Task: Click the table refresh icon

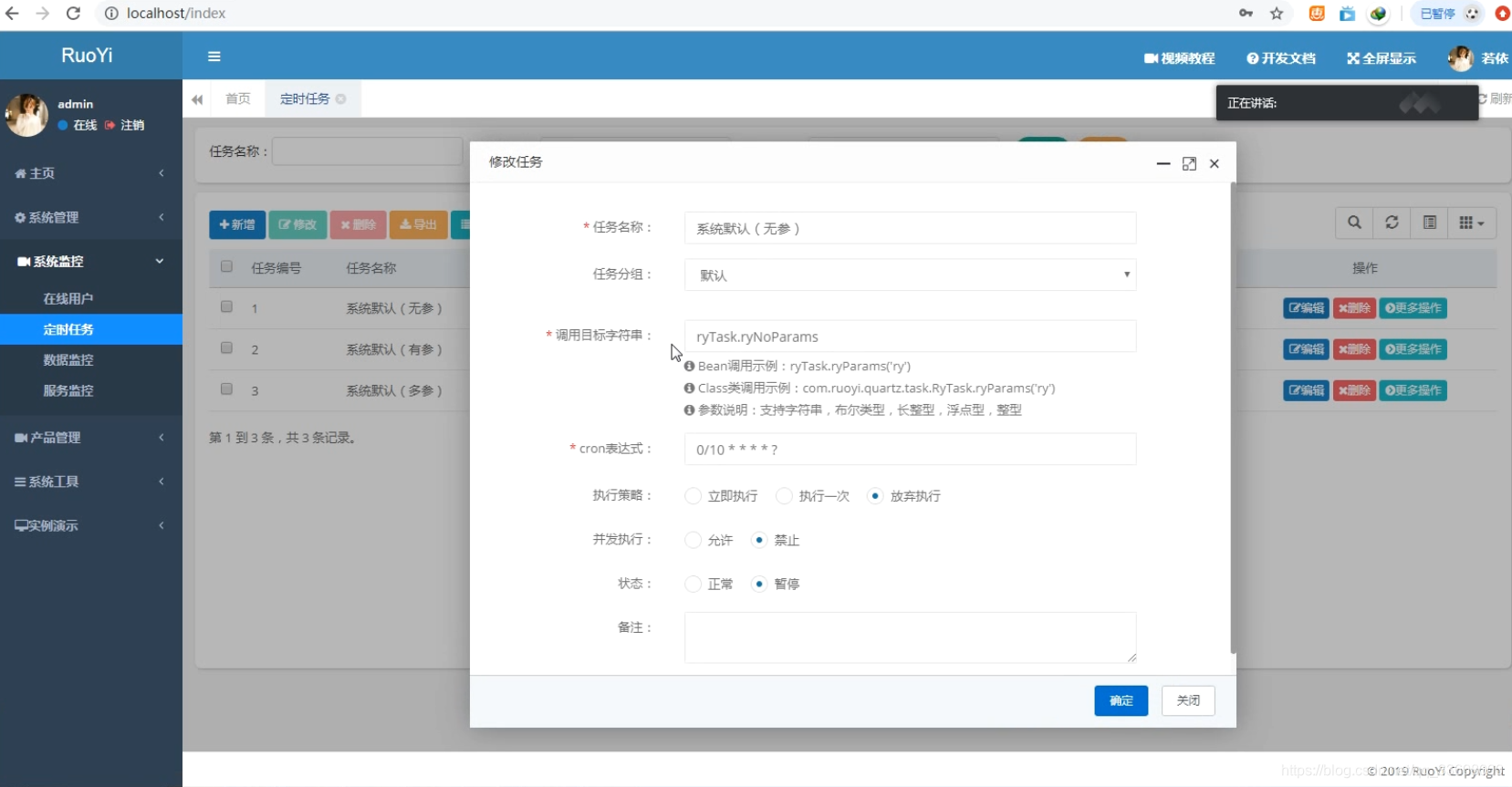Action: coord(1392,223)
